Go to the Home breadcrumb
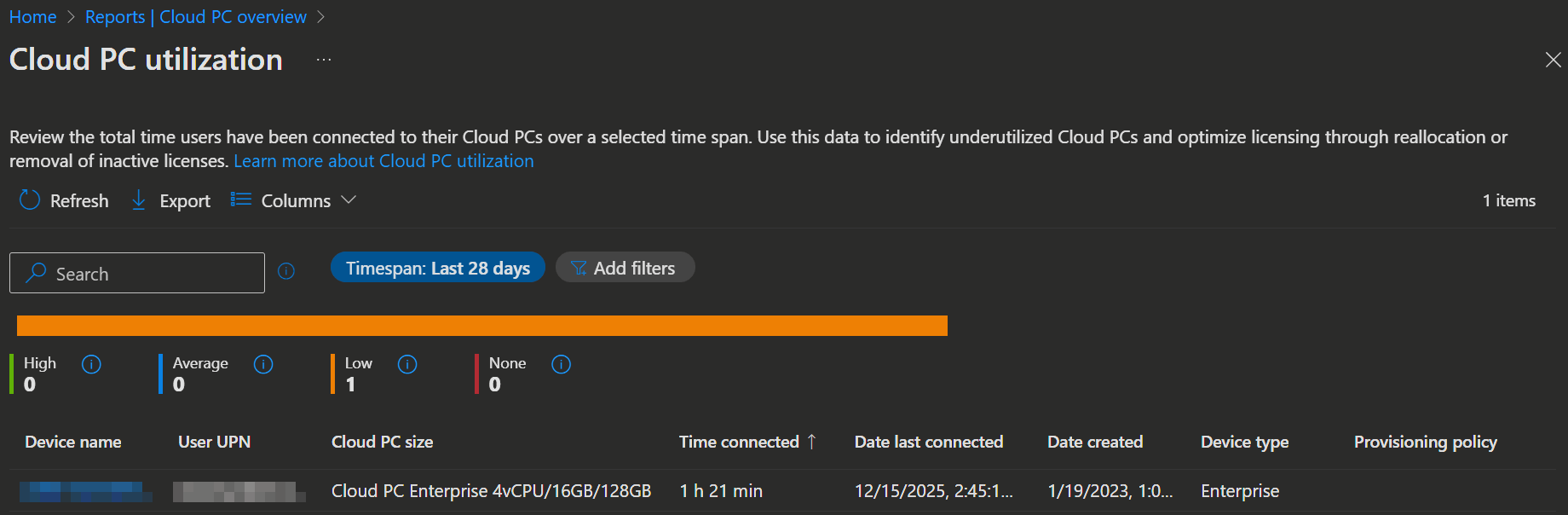Screen dimensions: 1568x515 tap(32, 17)
